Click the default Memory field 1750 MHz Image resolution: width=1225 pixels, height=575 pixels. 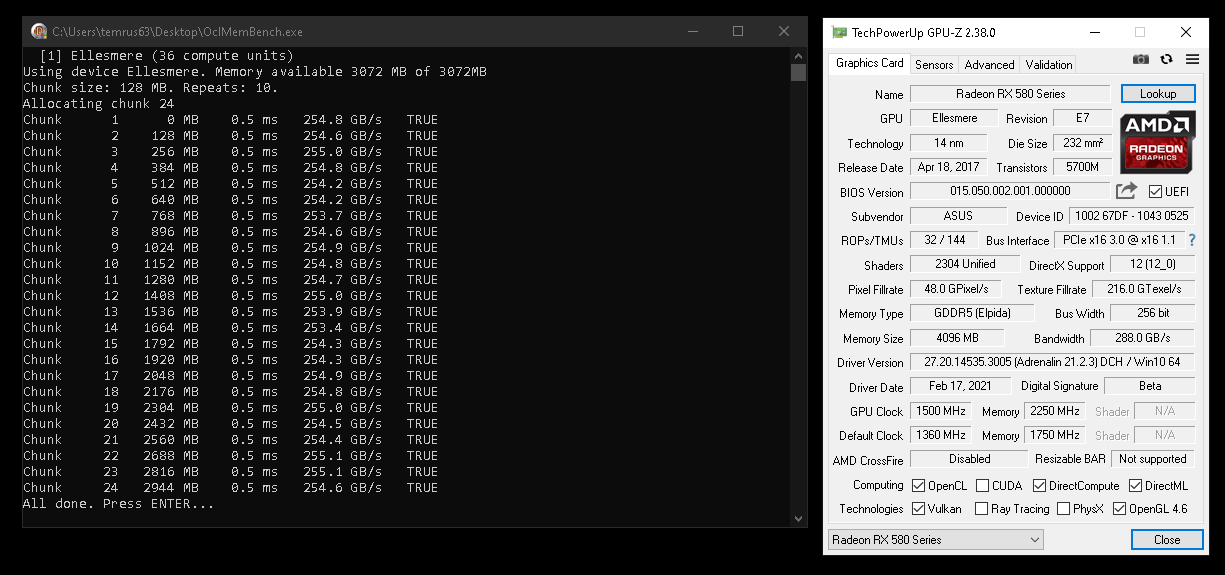(1054, 435)
